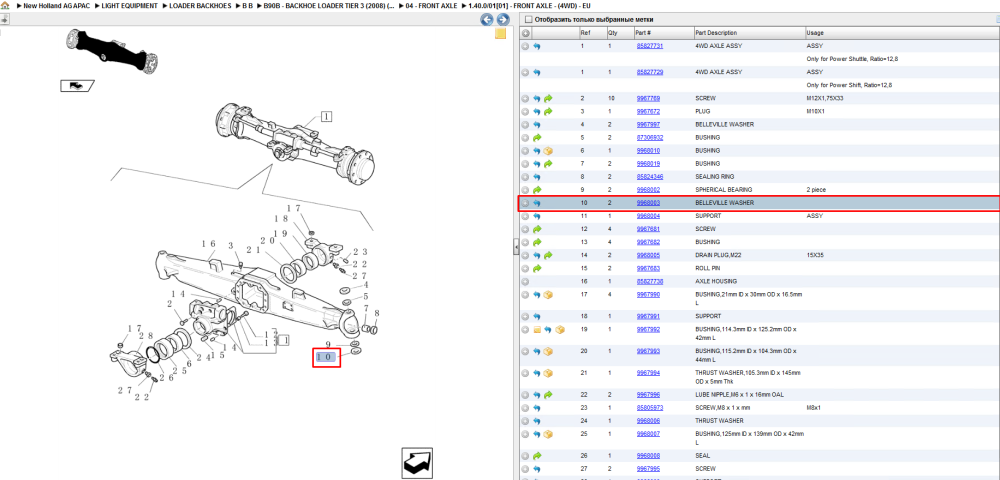Click green arrow icon in SEAL row
This screenshot has height=480, width=1000.
point(536,456)
